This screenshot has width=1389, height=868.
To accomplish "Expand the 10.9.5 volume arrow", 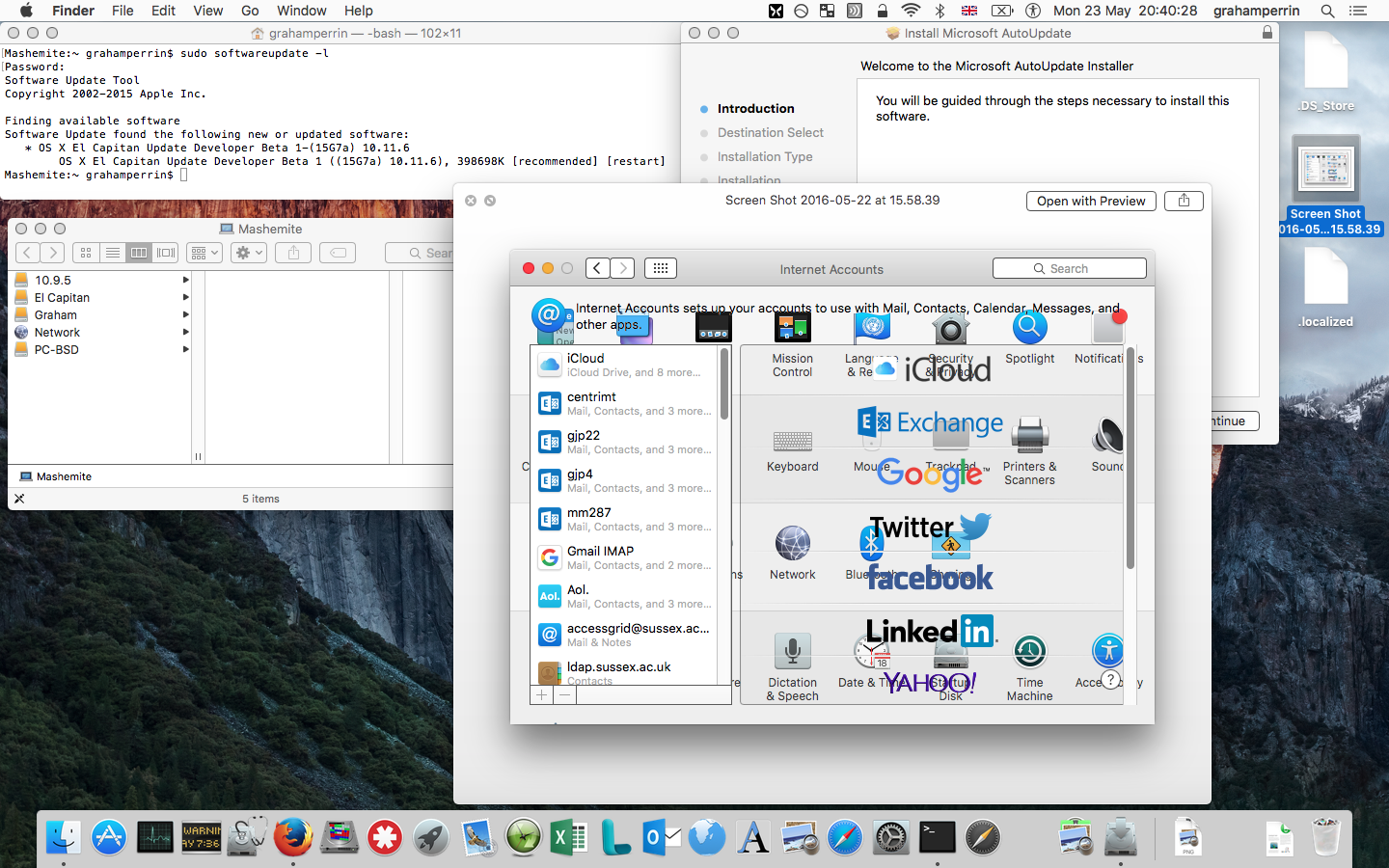I will [x=185, y=280].
